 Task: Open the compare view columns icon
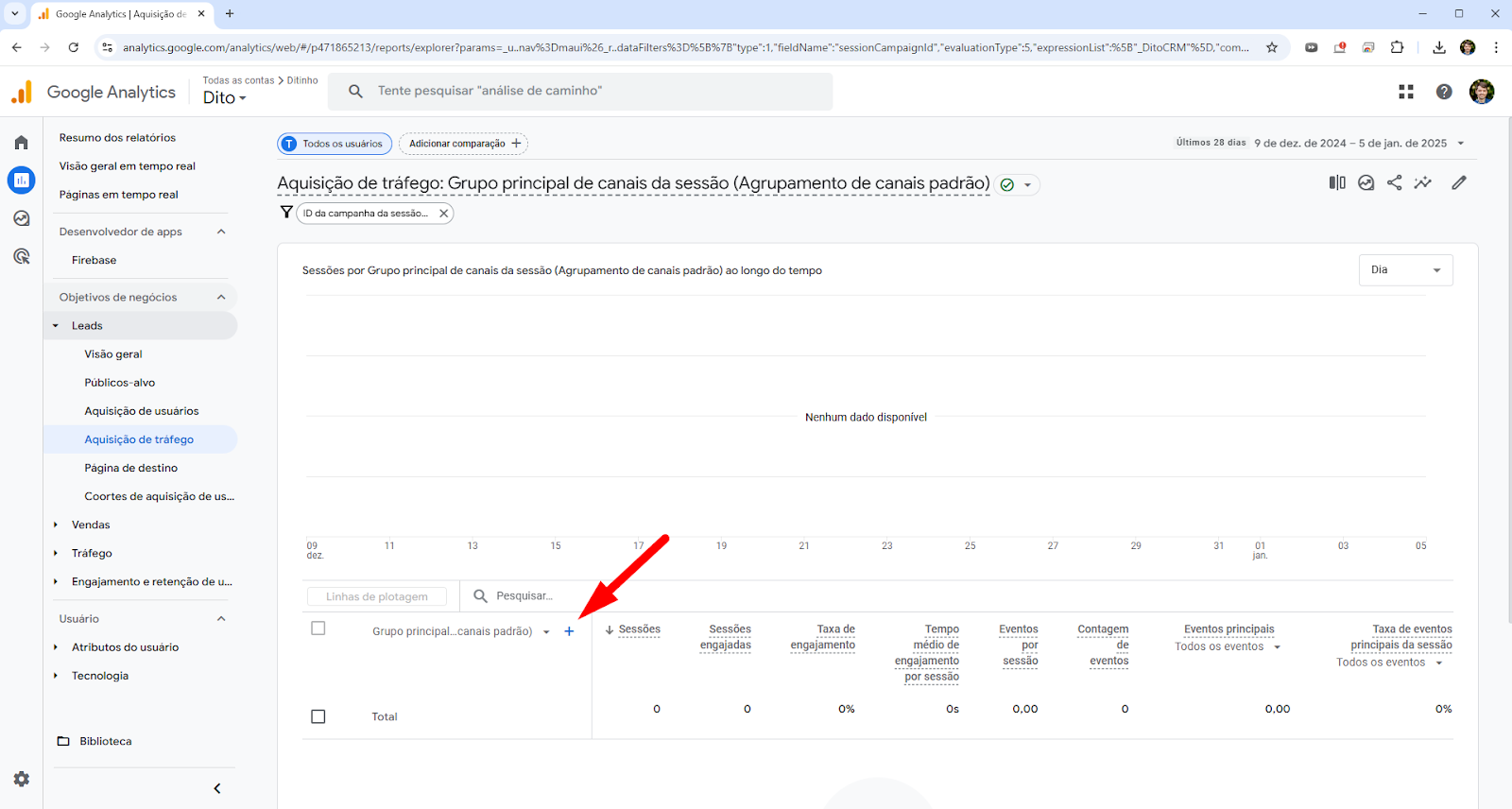click(1337, 182)
